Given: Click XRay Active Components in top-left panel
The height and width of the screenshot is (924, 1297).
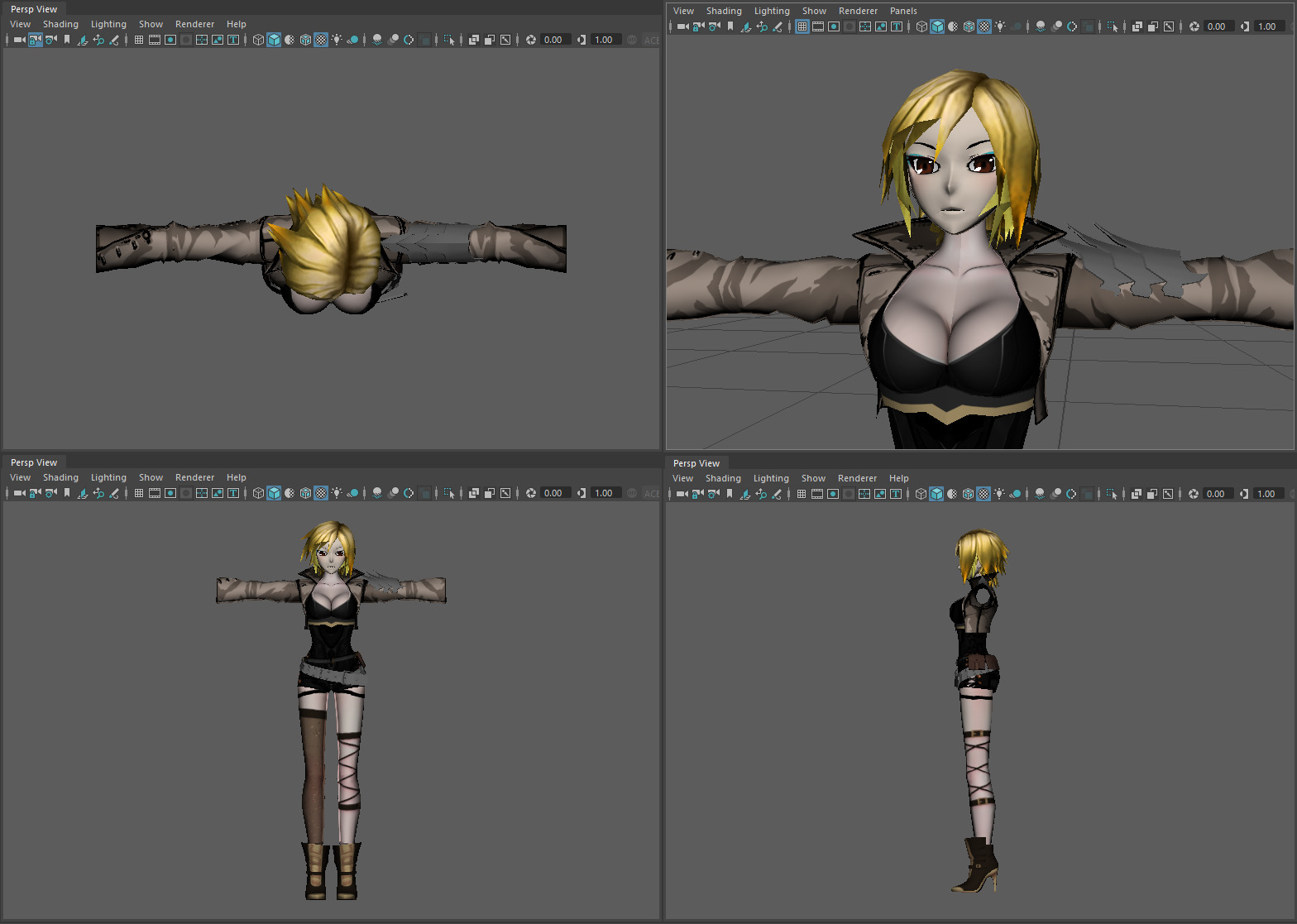Looking at the screenshot, I should pyautogui.click(x=490, y=40).
